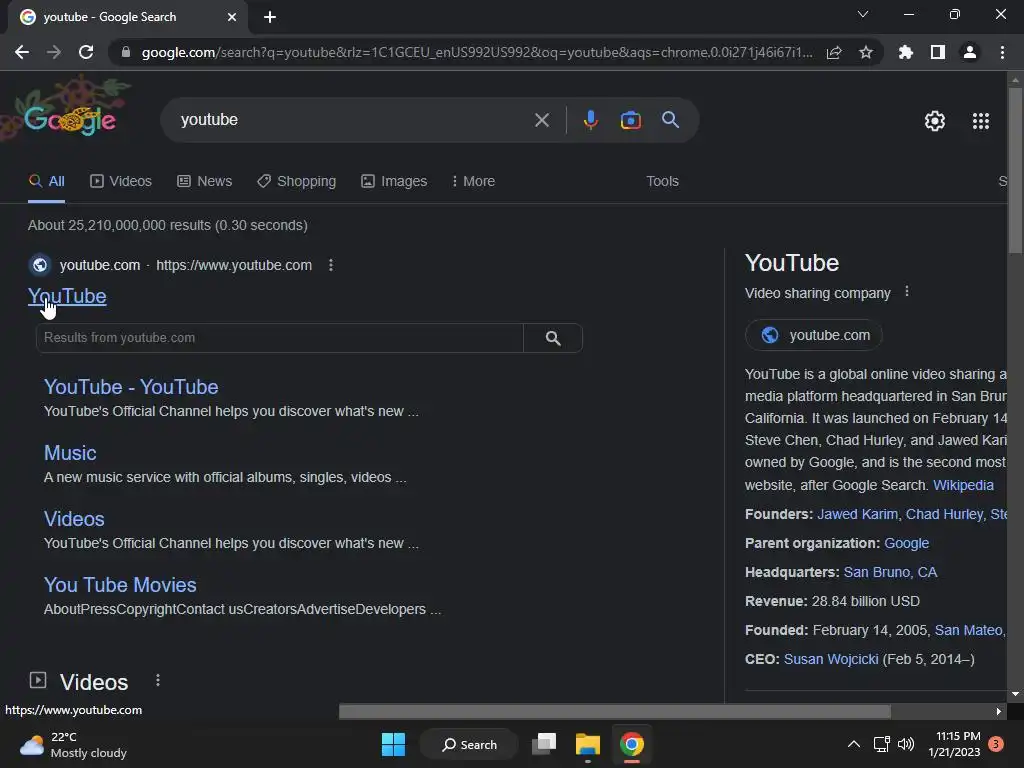The image size is (1024, 768).
Task: Open the Susan Wojcicki CEO link
Action: click(x=831, y=659)
